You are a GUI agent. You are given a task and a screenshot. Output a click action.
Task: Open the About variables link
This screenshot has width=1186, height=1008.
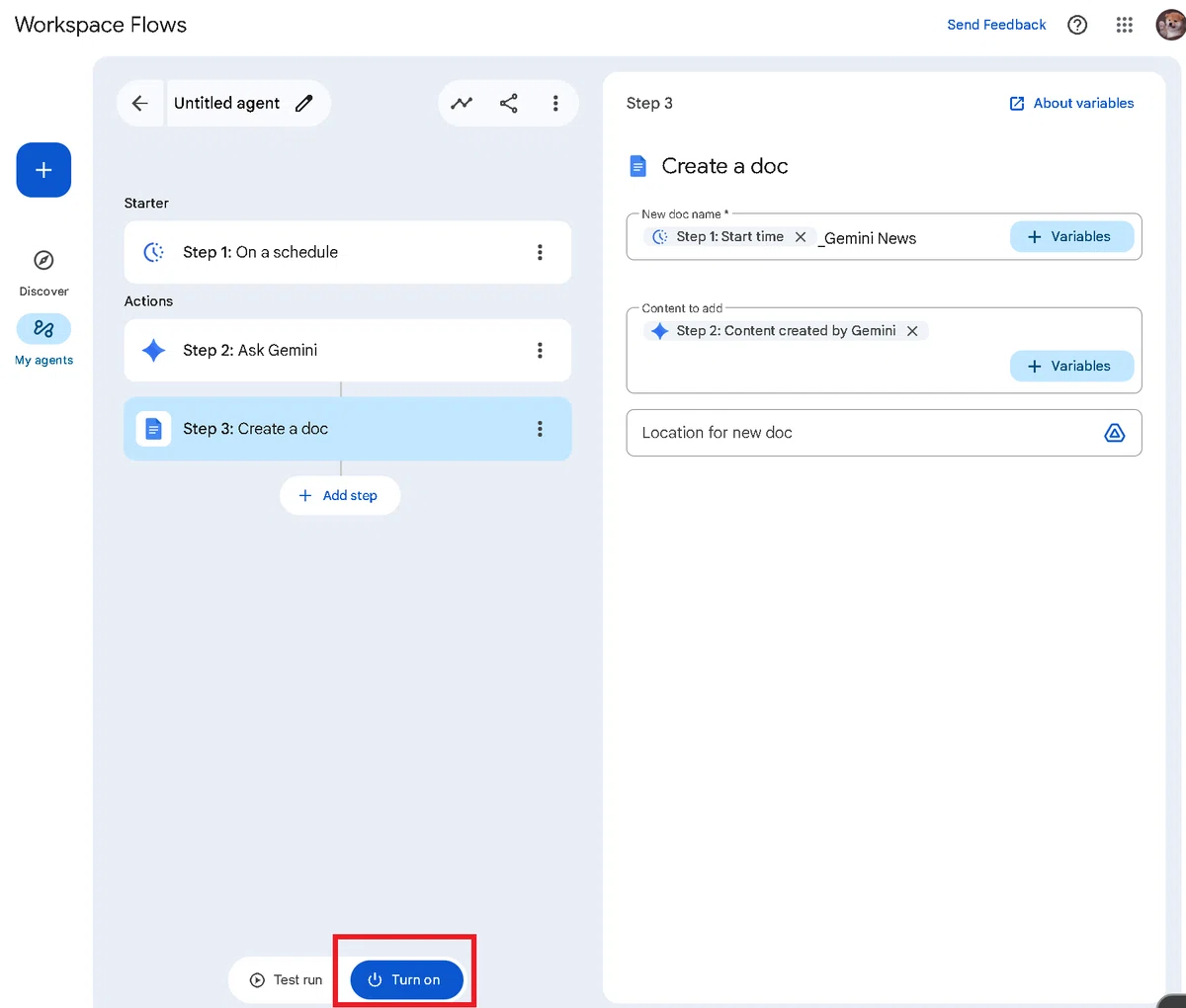(x=1071, y=103)
